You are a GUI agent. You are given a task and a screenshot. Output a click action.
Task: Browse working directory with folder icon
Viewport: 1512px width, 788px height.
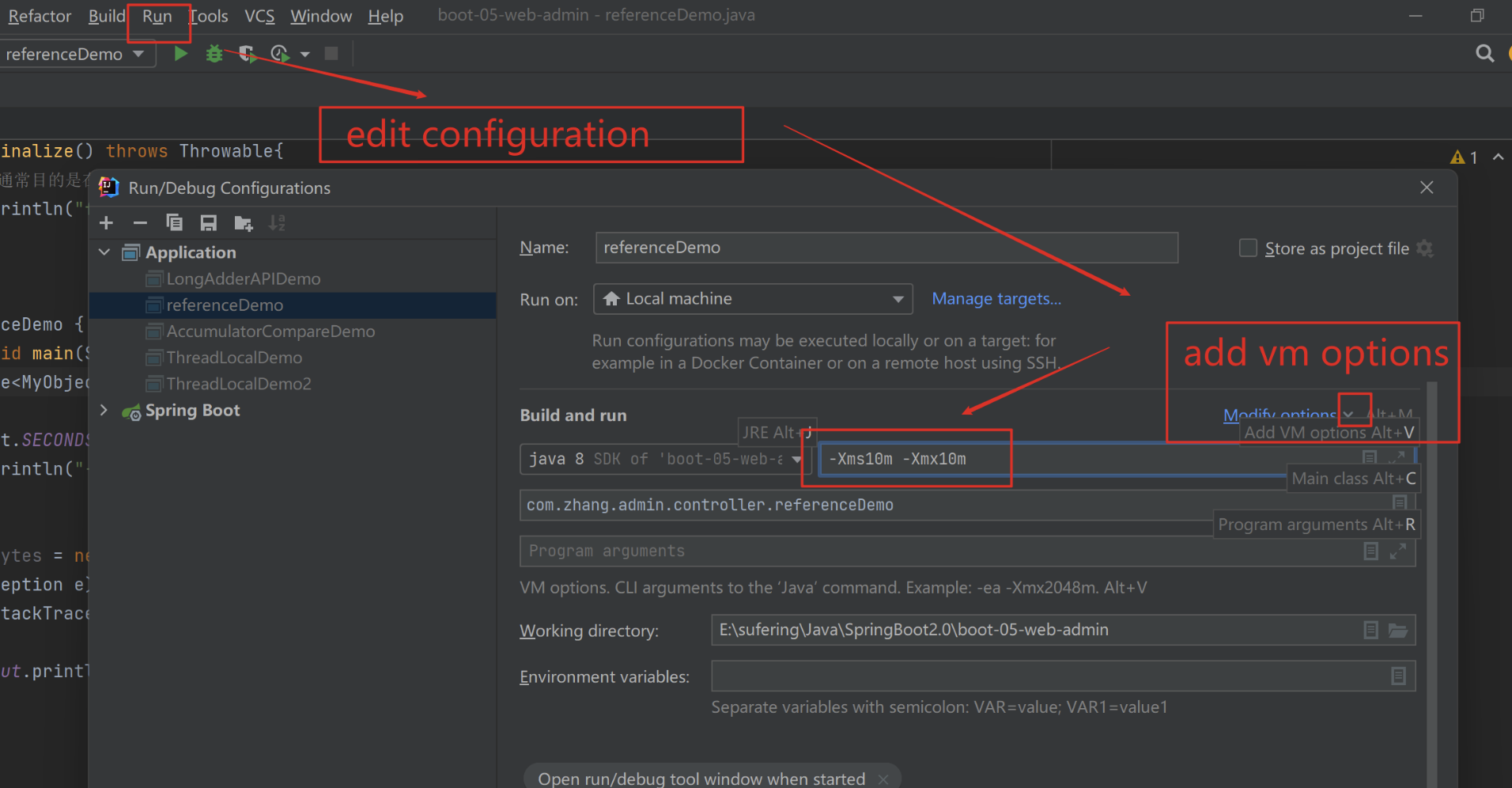1398,631
